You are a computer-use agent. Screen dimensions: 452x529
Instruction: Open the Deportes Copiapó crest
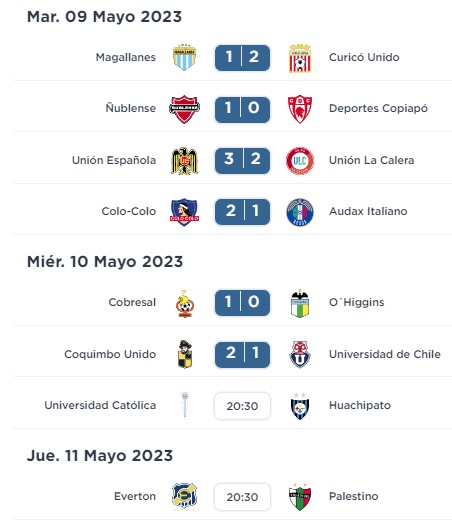(x=300, y=109)
